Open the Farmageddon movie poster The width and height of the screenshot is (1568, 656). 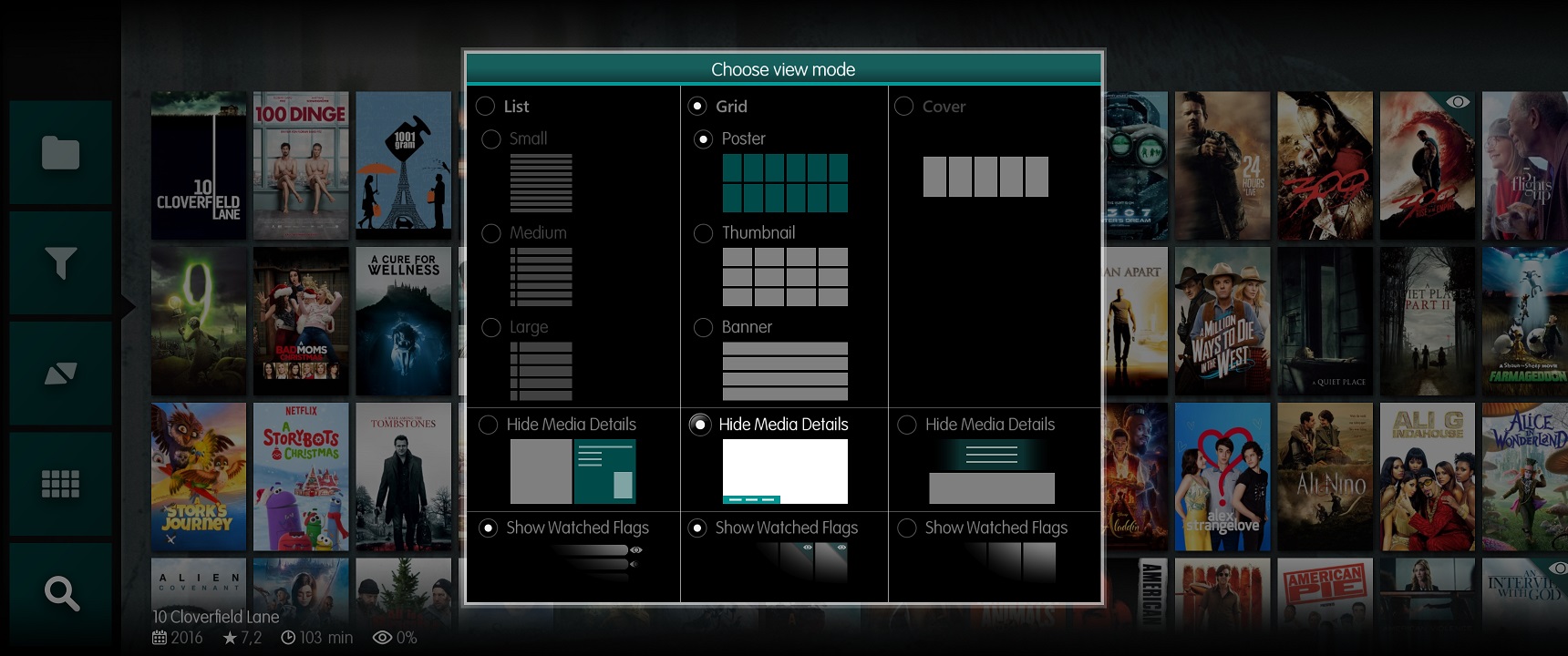(x=1525, y=322)
